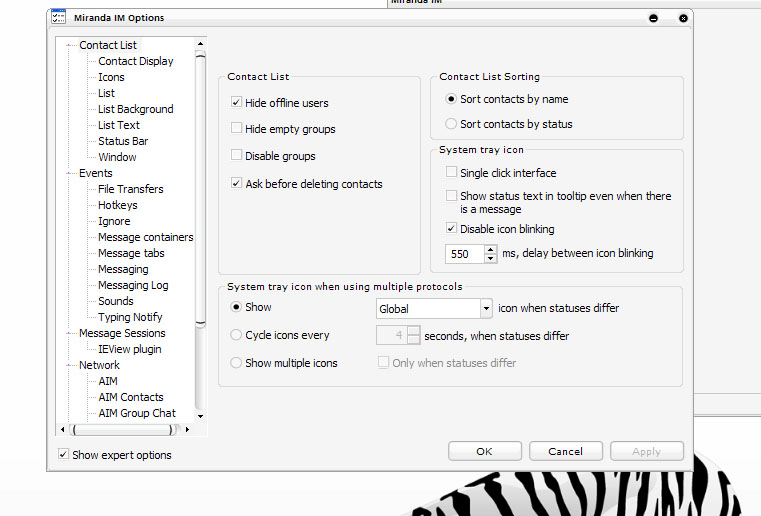Toggle the Hide offline users checkbox
Viewport: 761px width, 516px height.
[x=237, y=103]
